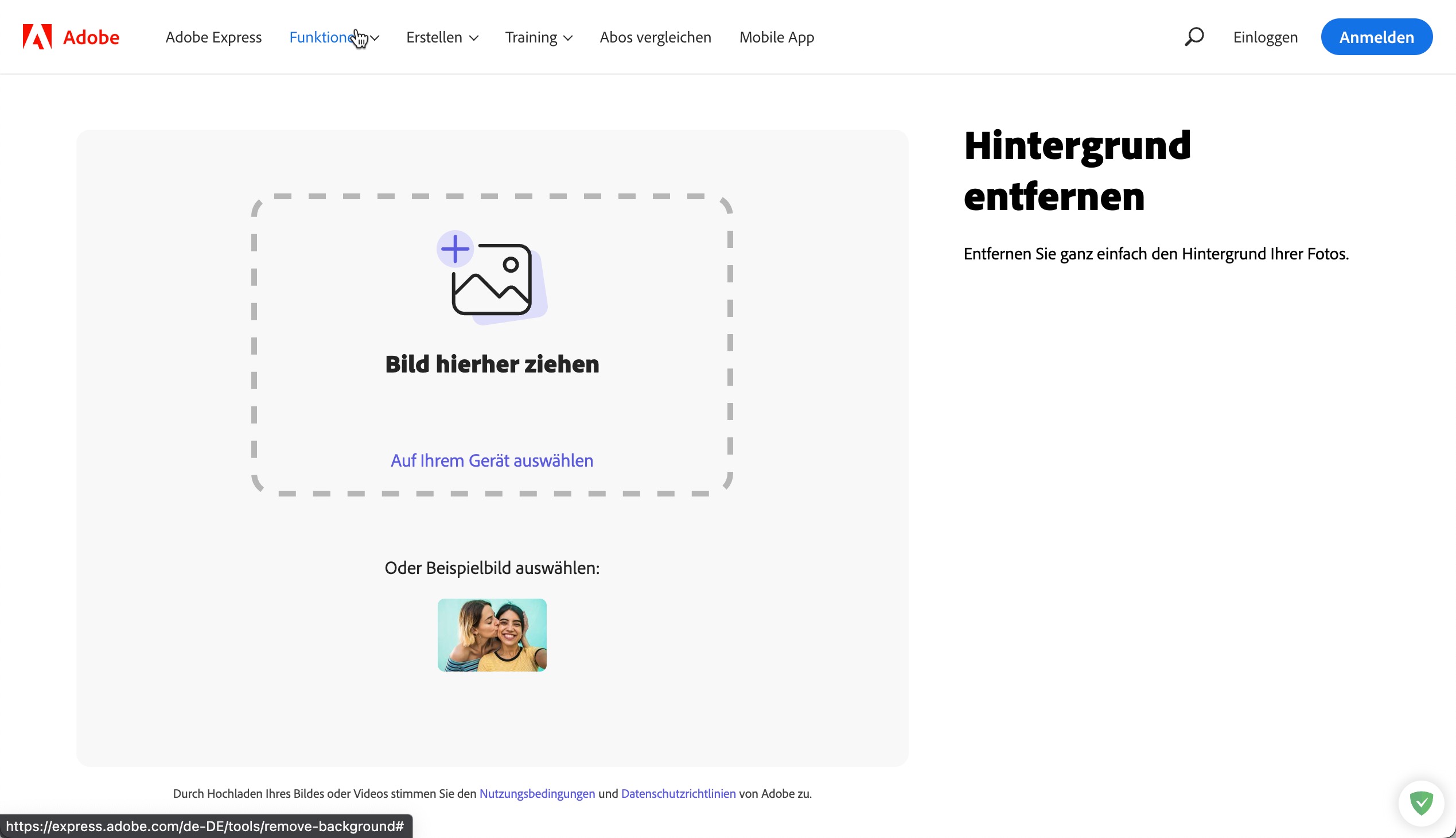Select the Mobile App nav item

(x=776, y=37)
